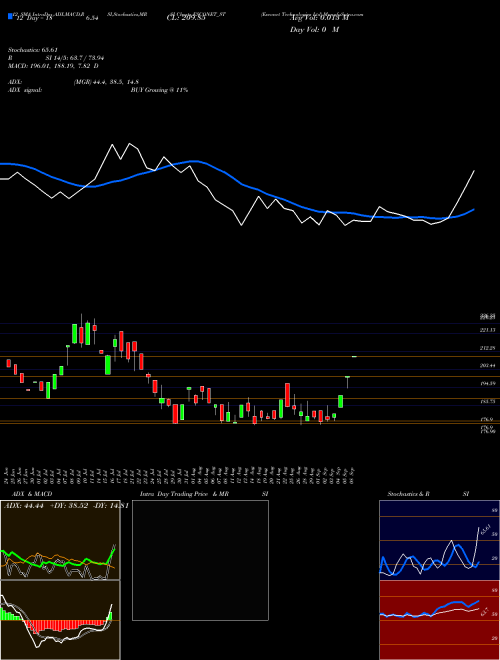Click the '63.61' stochastics value on blue panel

tap(485, 529)
